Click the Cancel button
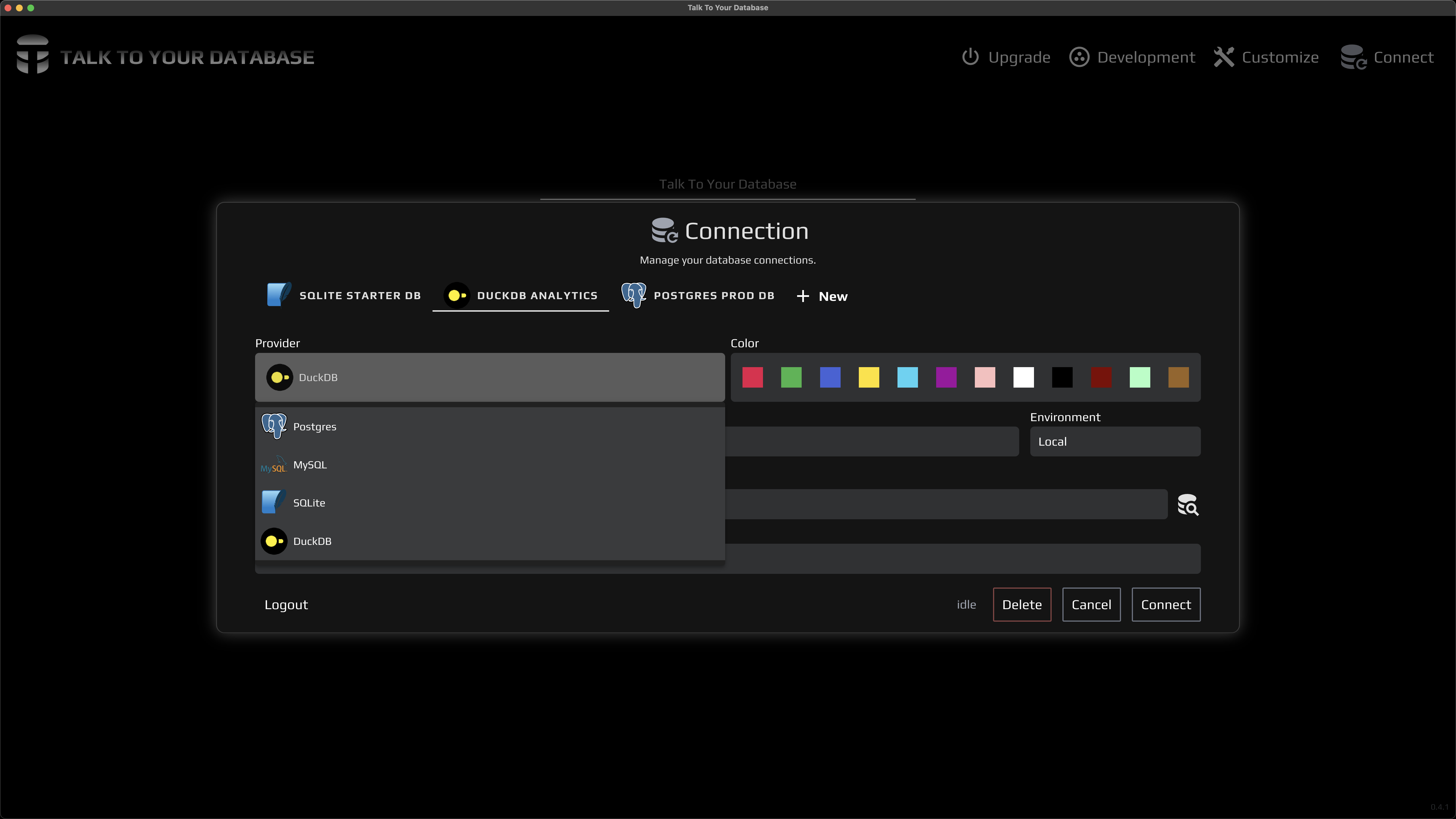1456x819 pixels. pyautogui.click(x=1091, y=604)
